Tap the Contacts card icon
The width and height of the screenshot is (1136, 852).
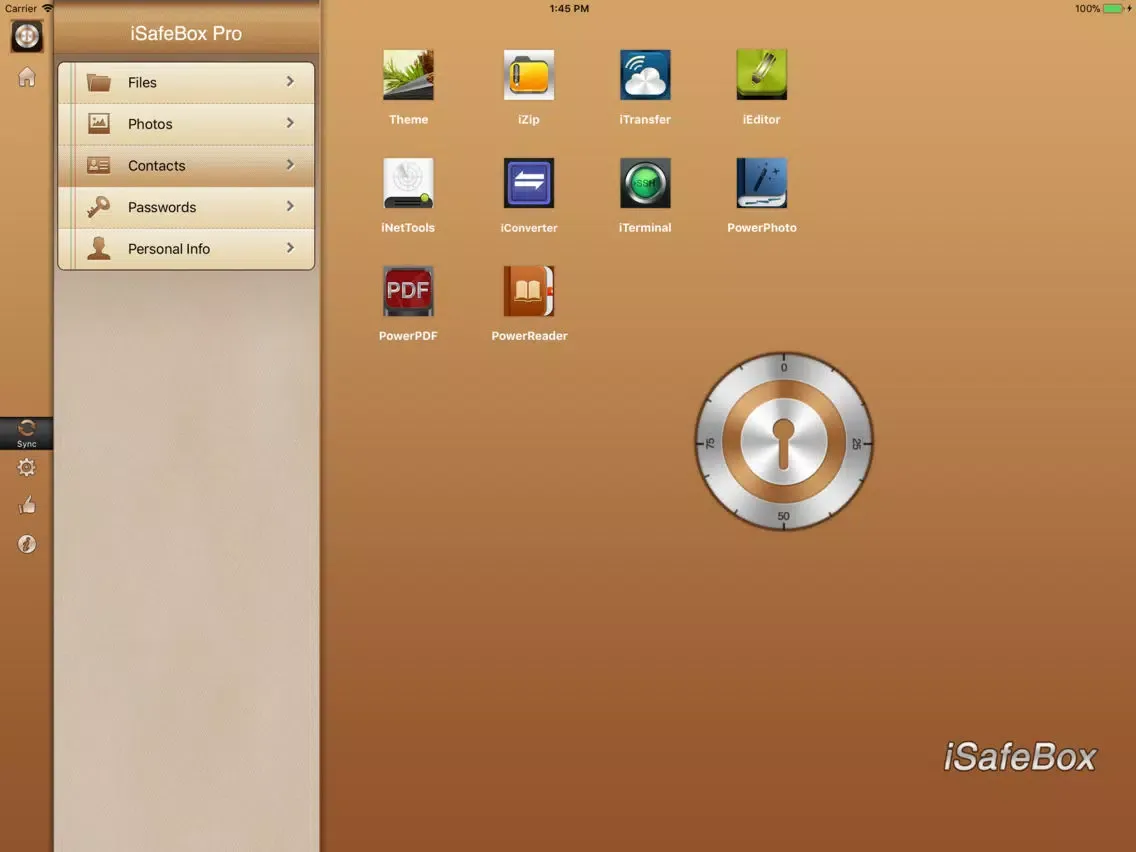99,165
